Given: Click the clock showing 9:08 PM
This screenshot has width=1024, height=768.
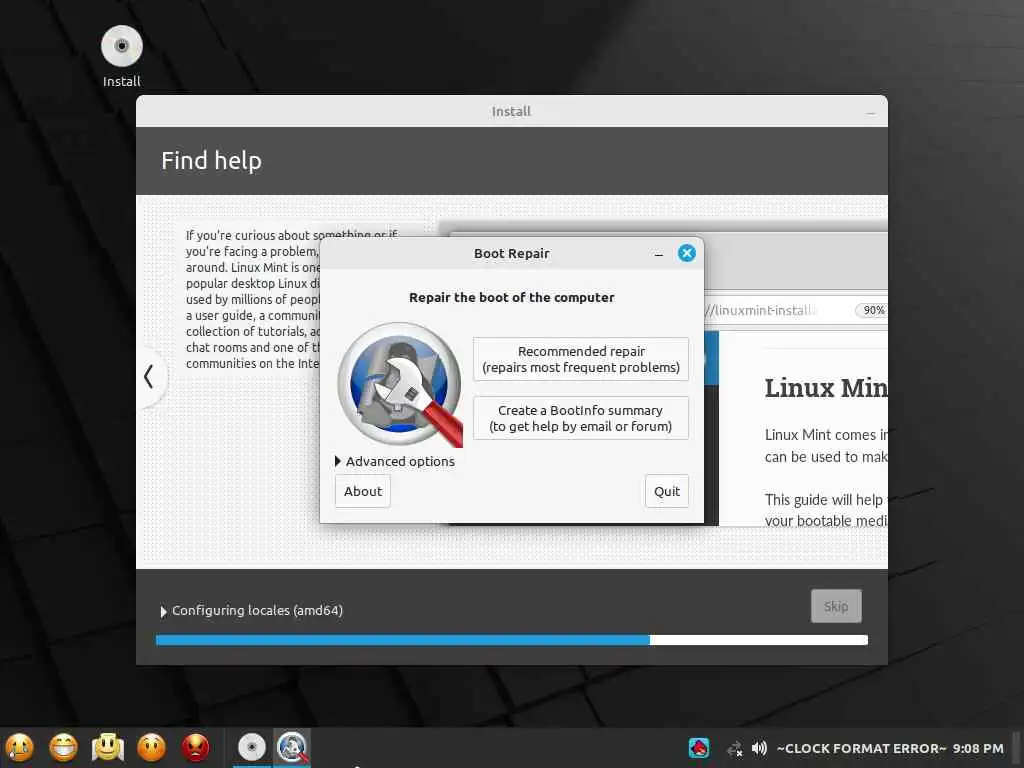Looking at the screenshot, I should tap(890, 748).
